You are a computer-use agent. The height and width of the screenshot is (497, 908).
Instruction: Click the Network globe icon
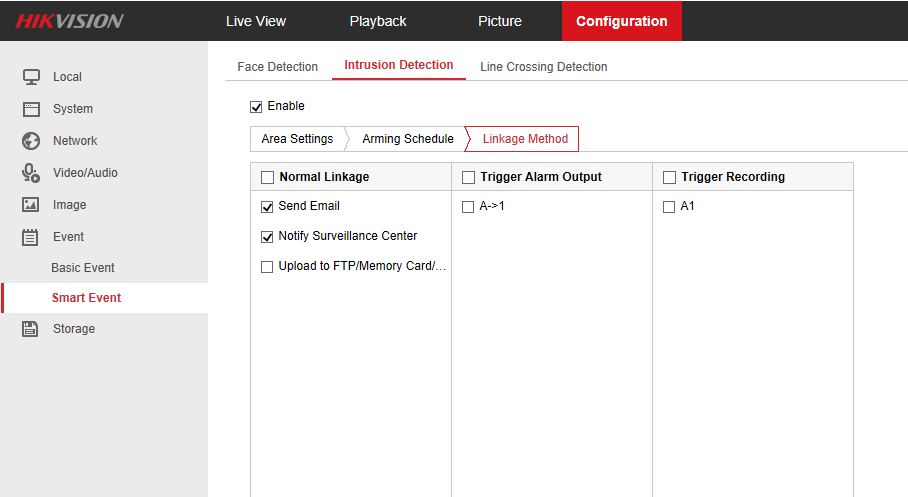pos(31,141)
